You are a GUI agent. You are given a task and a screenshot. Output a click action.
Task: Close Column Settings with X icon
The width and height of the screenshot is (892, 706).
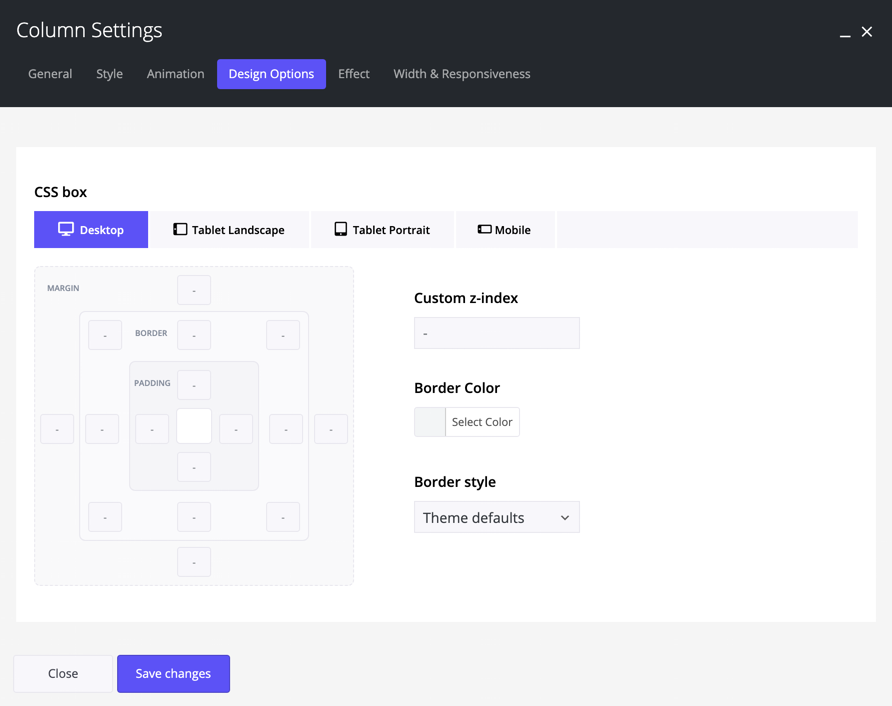pyautogui.click(x=867, y=32)
